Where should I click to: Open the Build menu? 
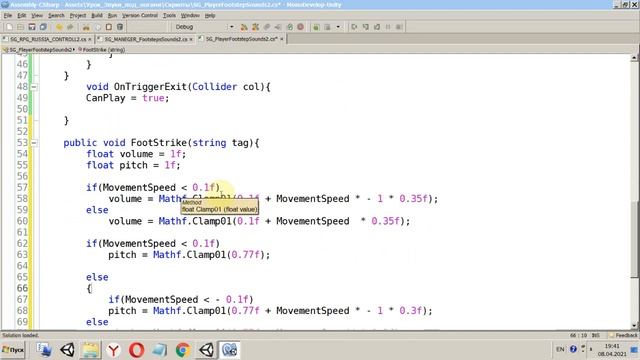pos(97,16)
